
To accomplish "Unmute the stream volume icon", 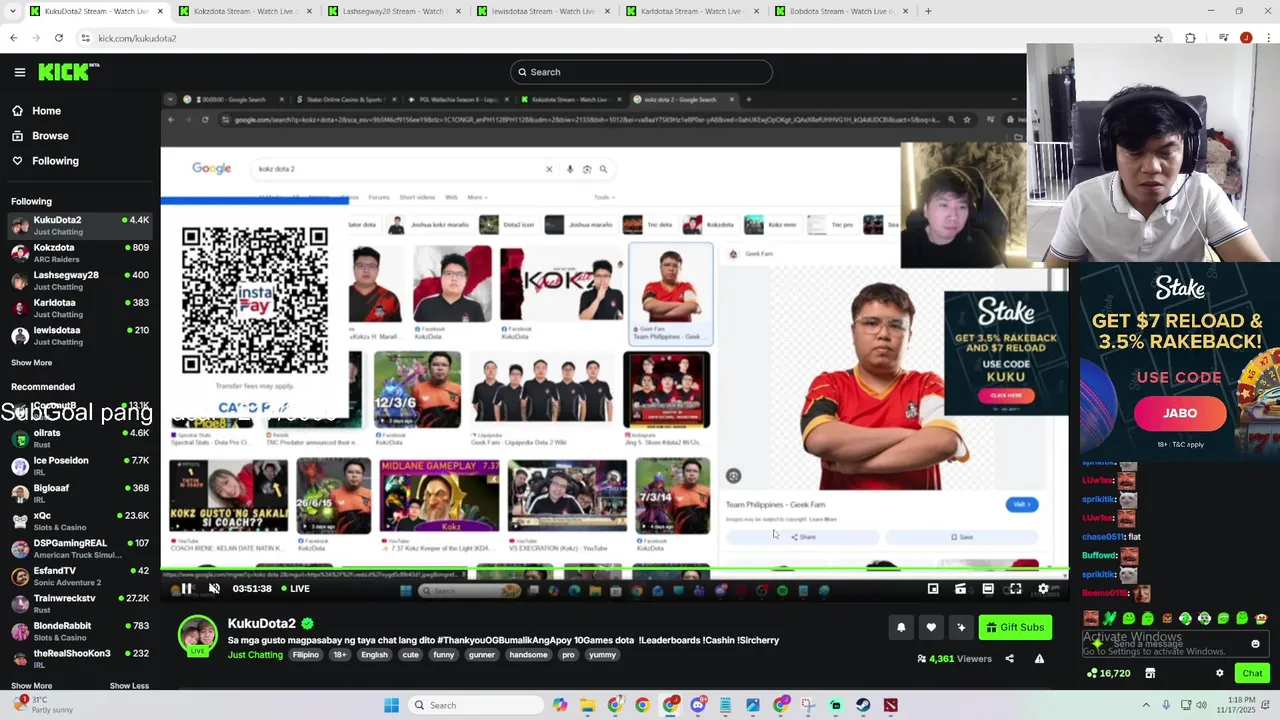I will 214,588.
